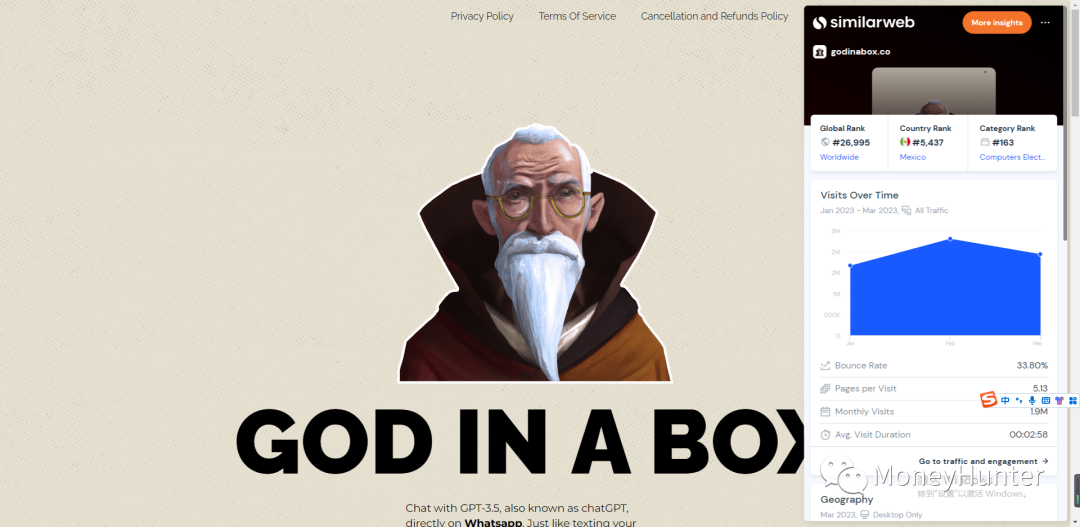Click the site preview thumbnail in Similarweb

pos(933,91)
